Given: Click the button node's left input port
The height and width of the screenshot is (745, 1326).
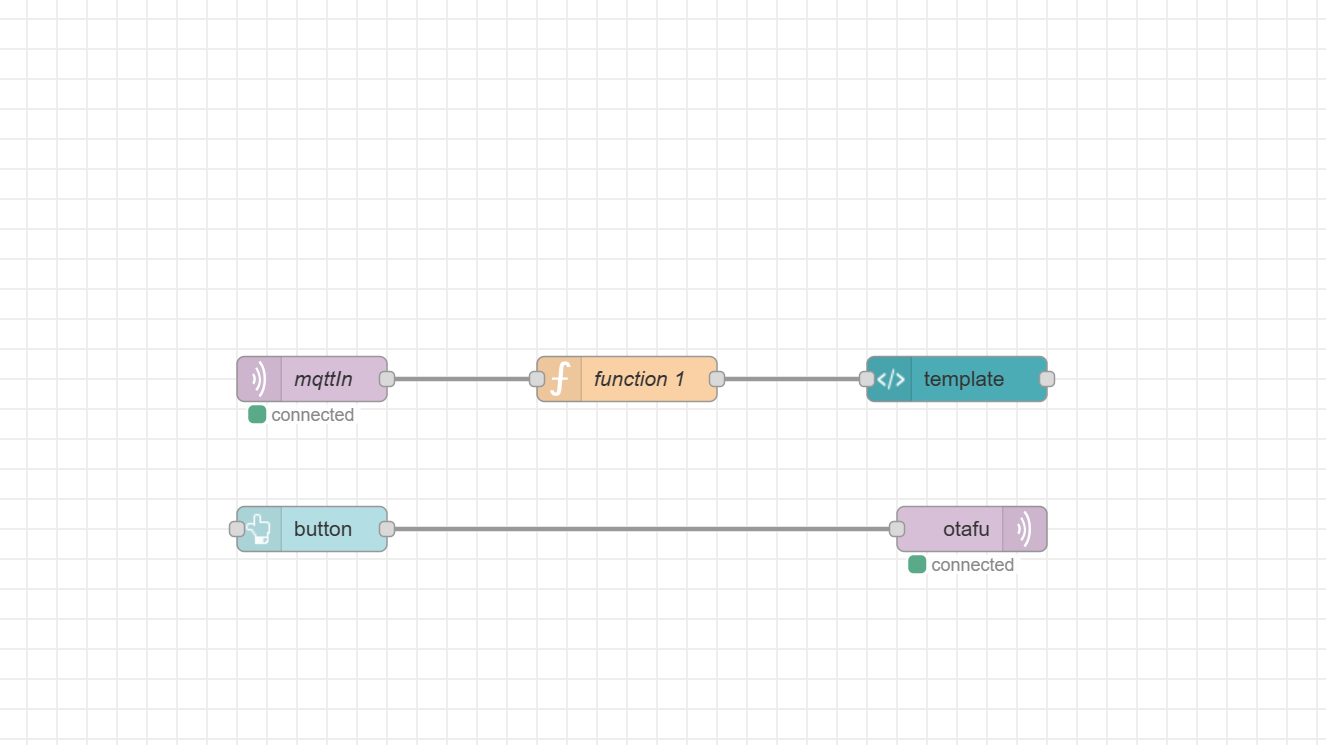Looking at the screenshot, I should pos(237,529).
